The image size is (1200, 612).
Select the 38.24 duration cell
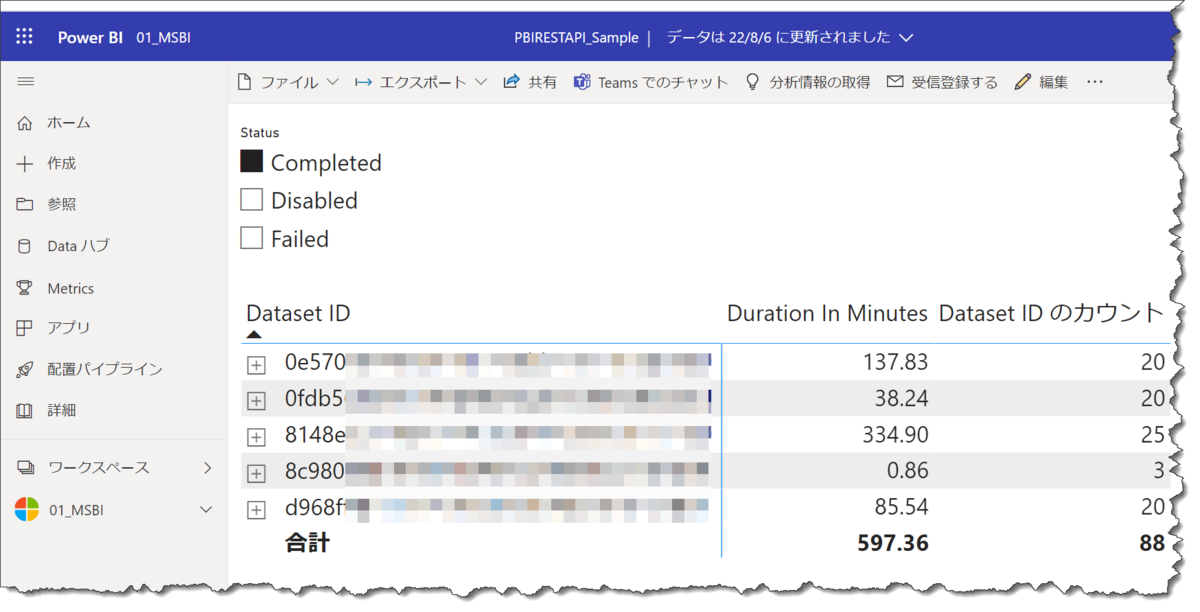tap(901, 398)
